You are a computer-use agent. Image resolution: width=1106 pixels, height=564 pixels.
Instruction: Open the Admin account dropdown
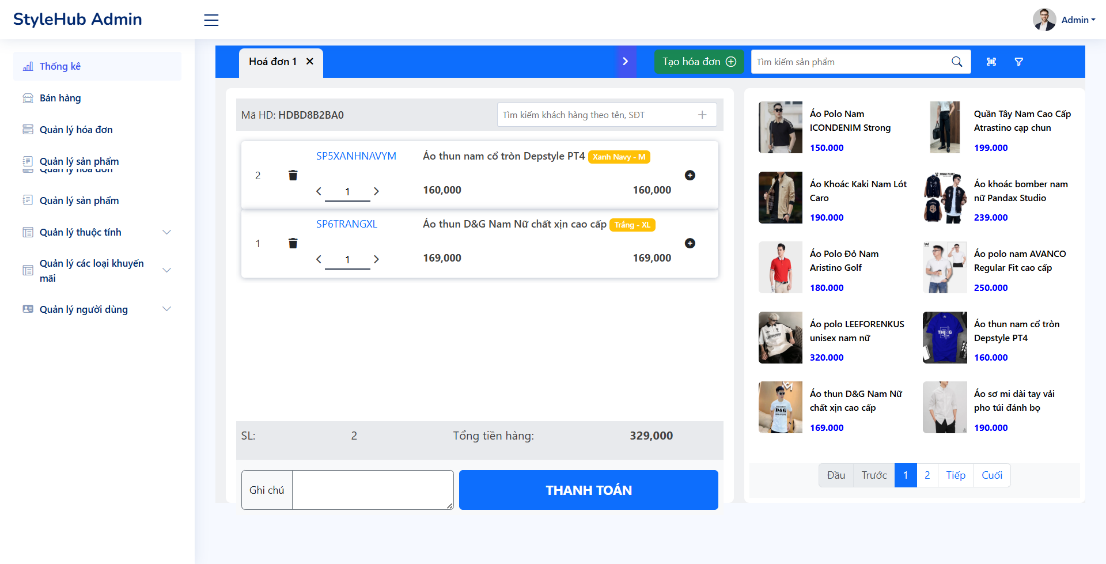click(x=1064, y=20)
